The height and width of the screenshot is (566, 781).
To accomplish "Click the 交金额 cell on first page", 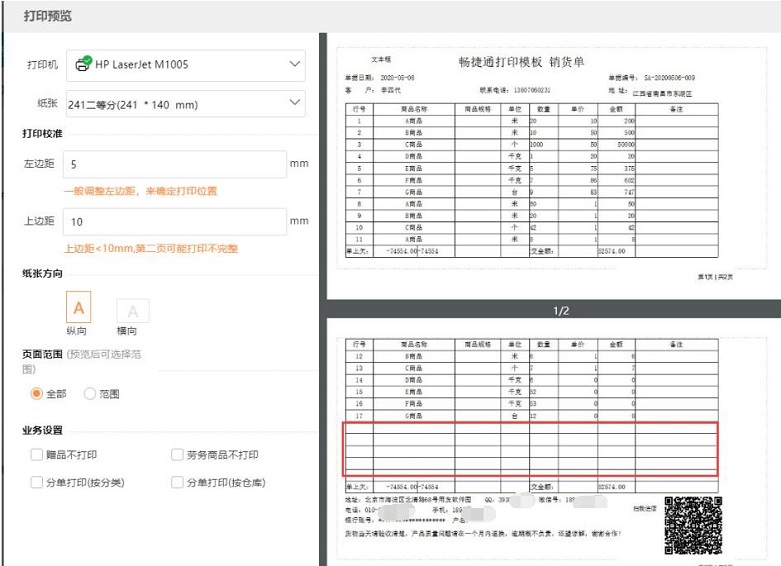I will coord(543,251).
